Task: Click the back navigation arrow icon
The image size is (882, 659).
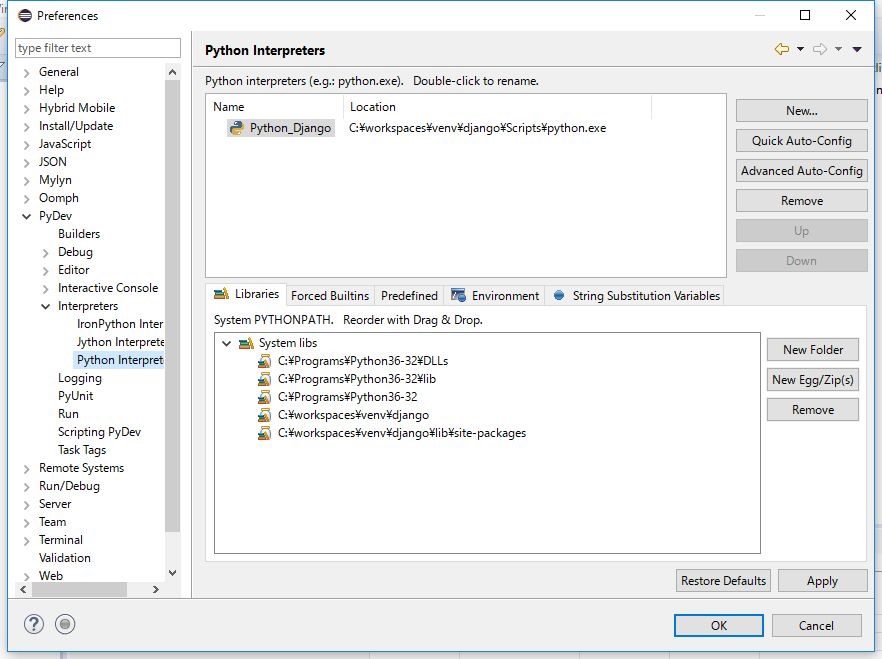Action: click(x=781, y=49)
